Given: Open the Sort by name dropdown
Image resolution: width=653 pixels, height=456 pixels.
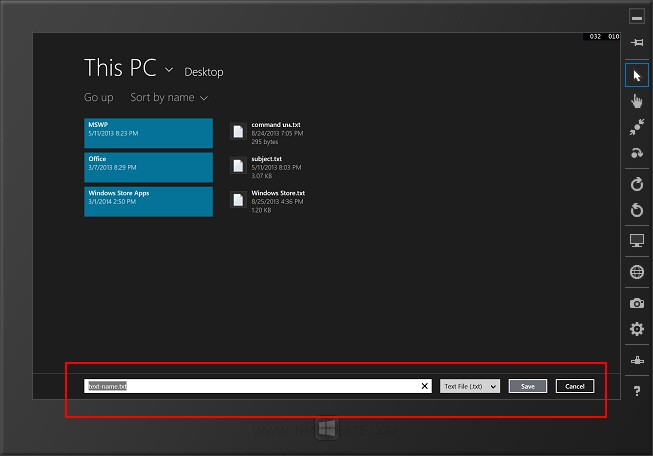Looking at the screenshot, I should (x=169, y=98).
